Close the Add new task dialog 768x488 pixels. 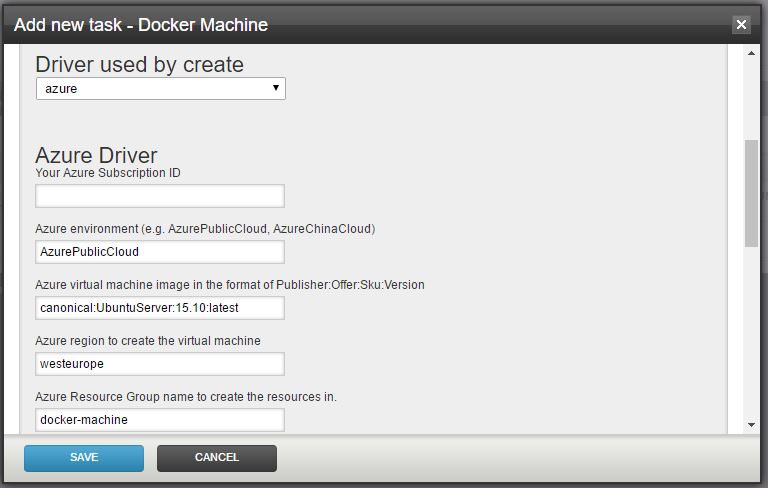741,24
